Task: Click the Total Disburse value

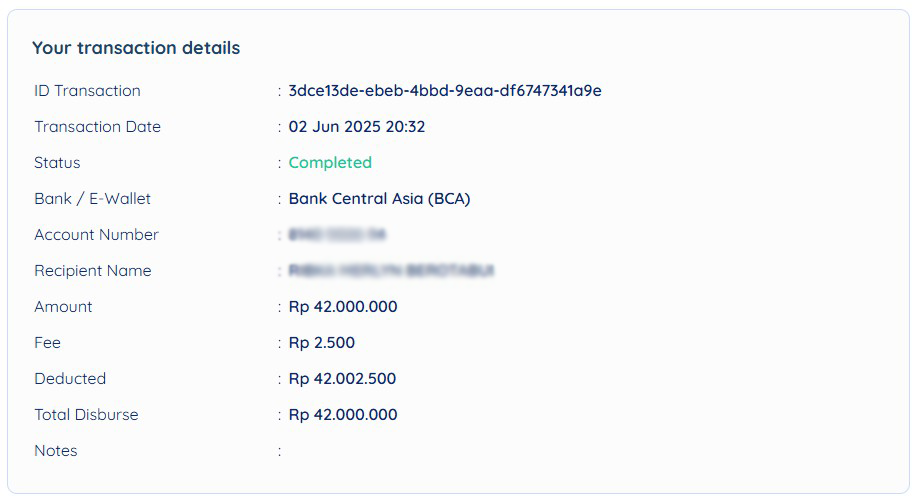Action: click(343, 415)
